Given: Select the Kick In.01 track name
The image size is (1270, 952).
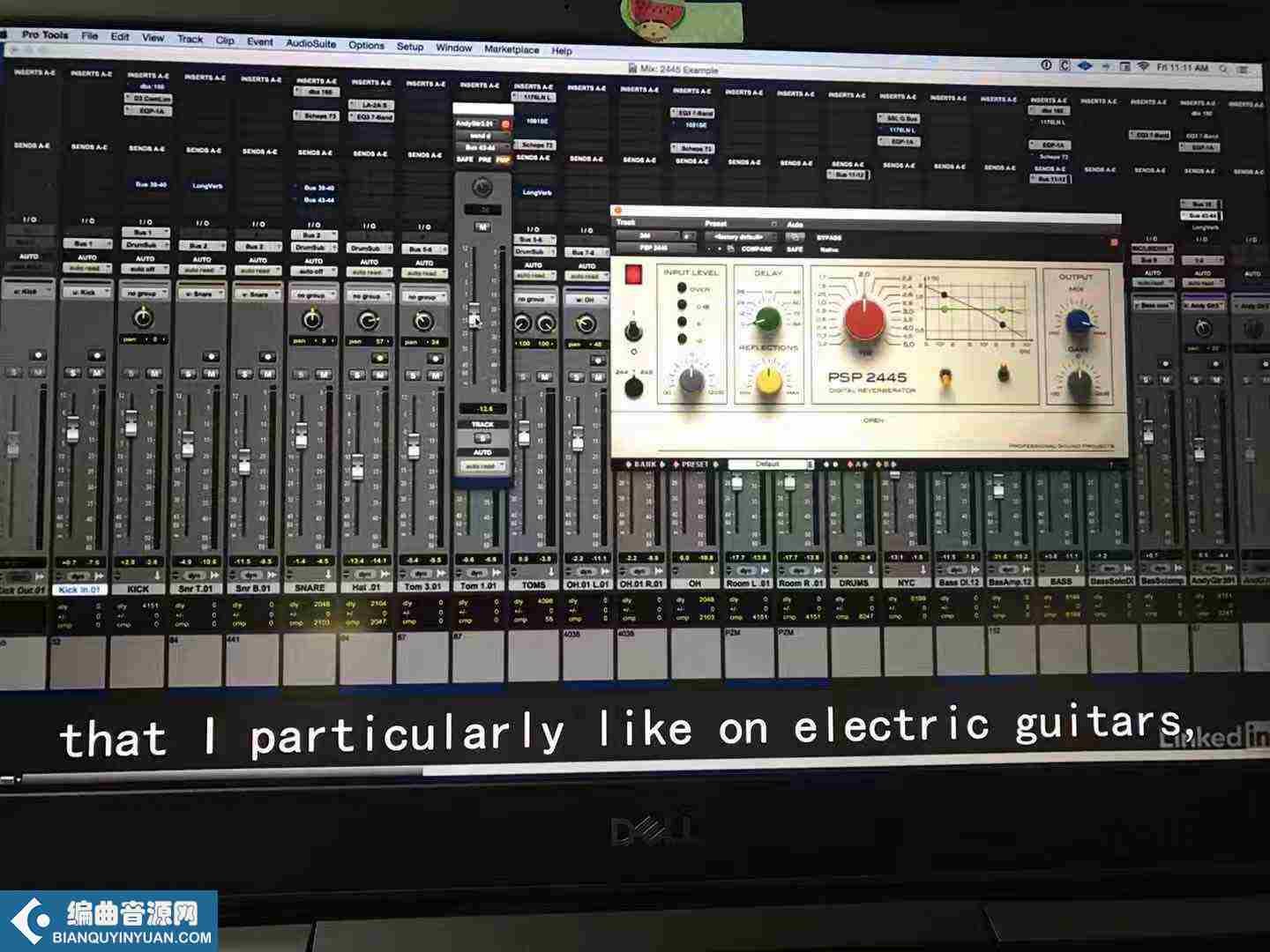Looking at the screenshot, I should pos(79,589).
